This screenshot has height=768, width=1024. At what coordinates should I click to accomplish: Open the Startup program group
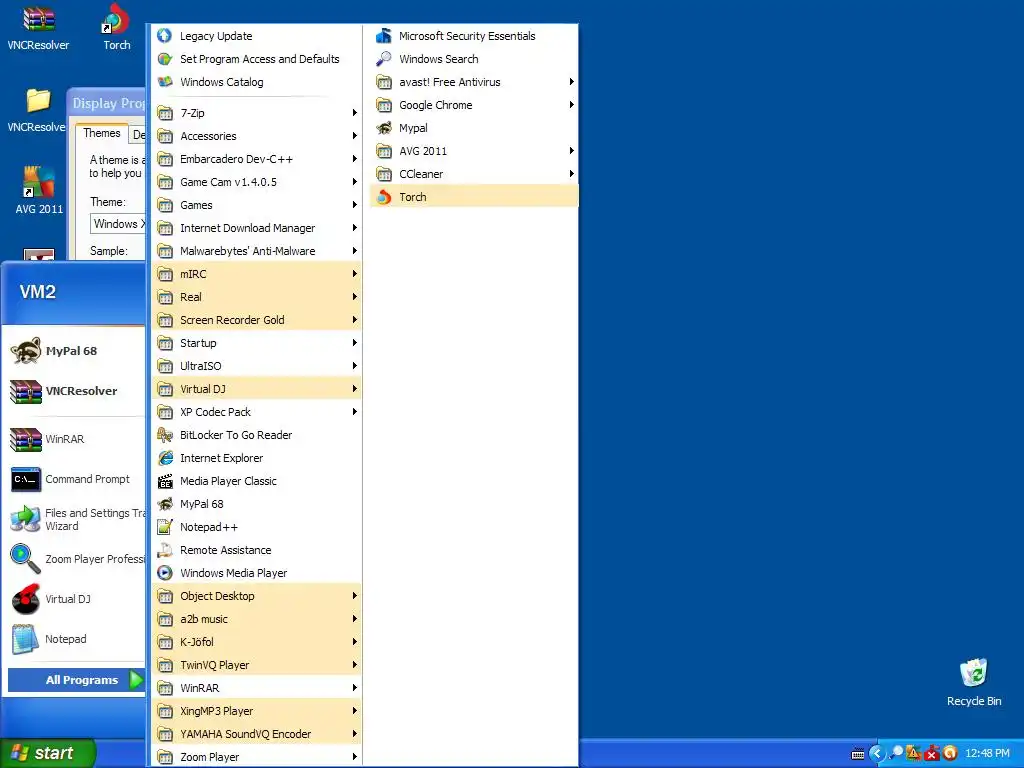click(x=256, y=343)
